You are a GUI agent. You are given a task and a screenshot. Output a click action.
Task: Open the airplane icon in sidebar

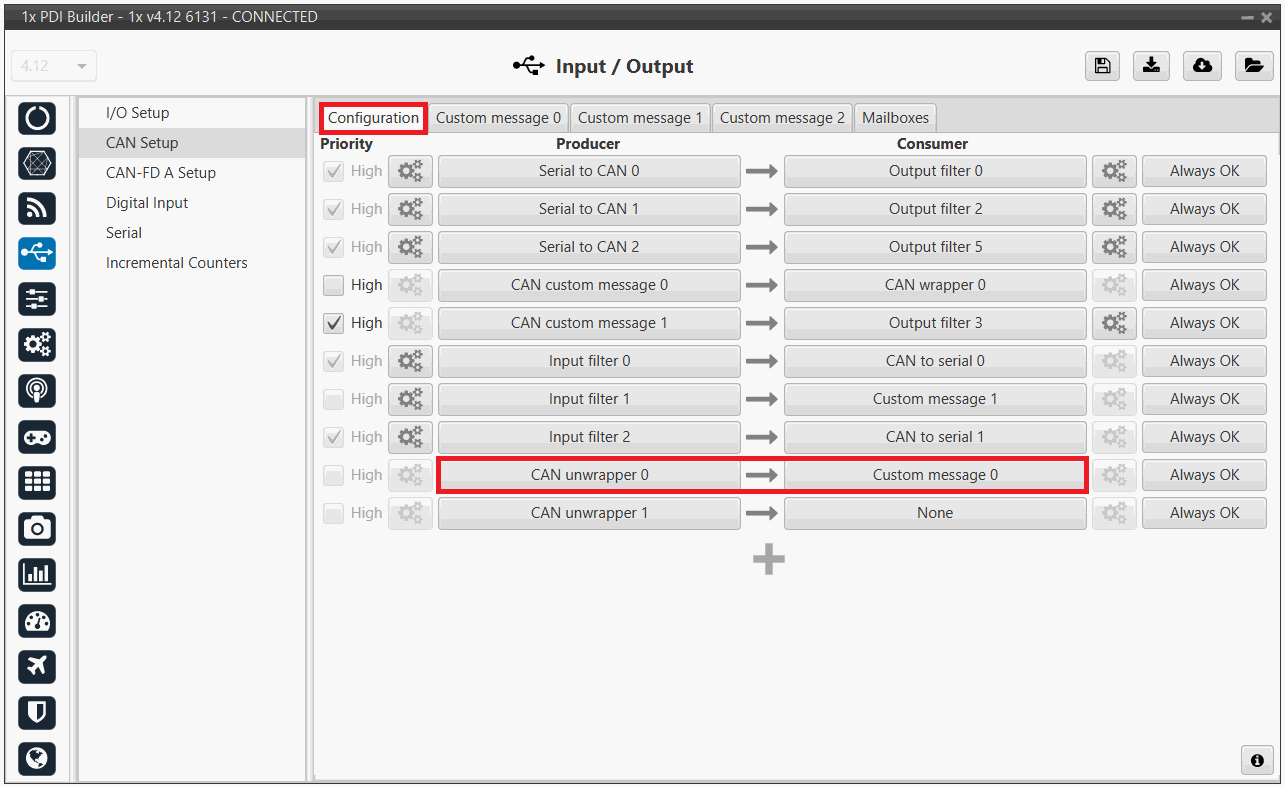pos(37,666)
